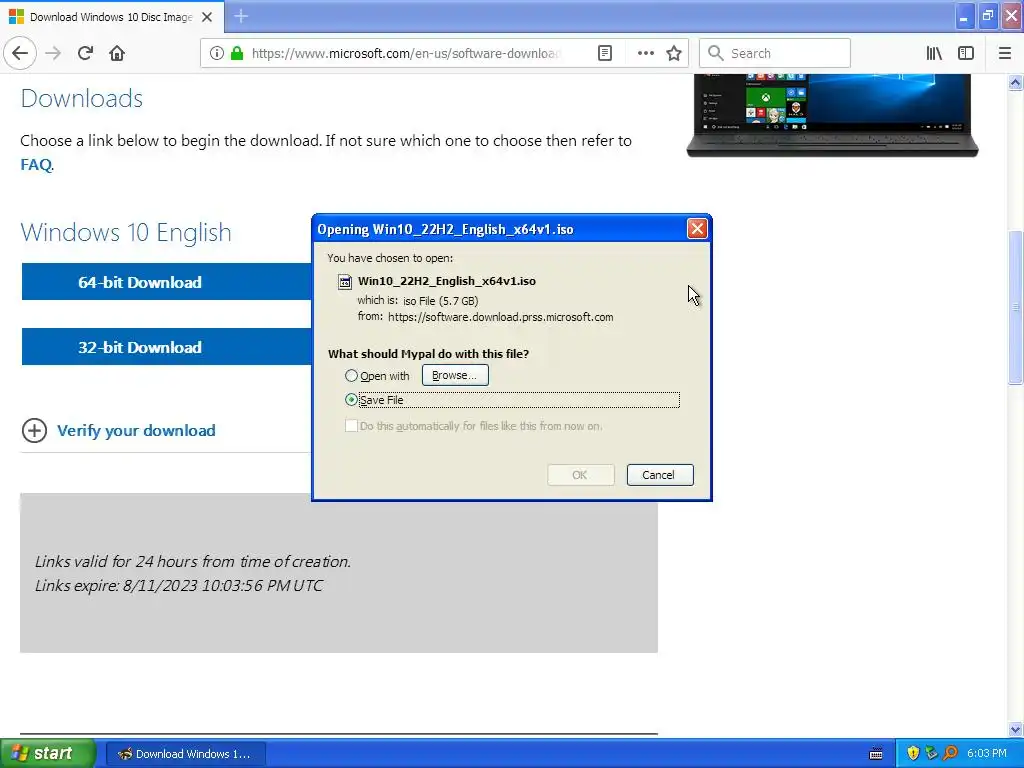Select the Save File radio button

coord(351,400)
